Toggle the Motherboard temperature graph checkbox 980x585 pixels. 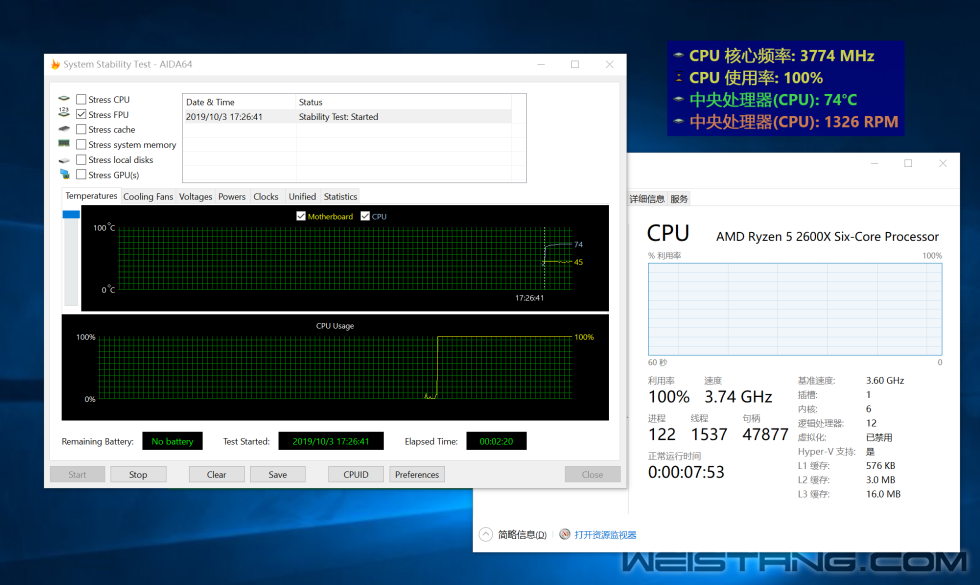tap(301, 216)
